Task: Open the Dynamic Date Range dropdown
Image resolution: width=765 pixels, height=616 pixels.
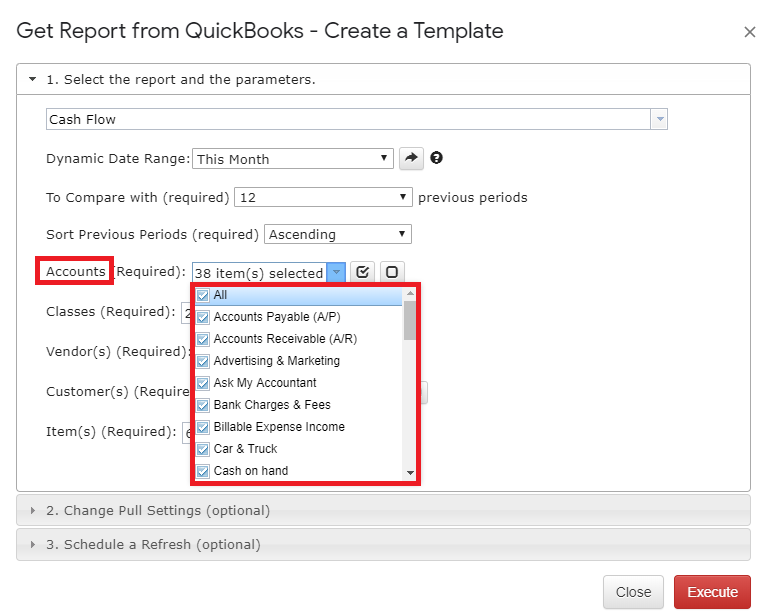Action: 293,159
